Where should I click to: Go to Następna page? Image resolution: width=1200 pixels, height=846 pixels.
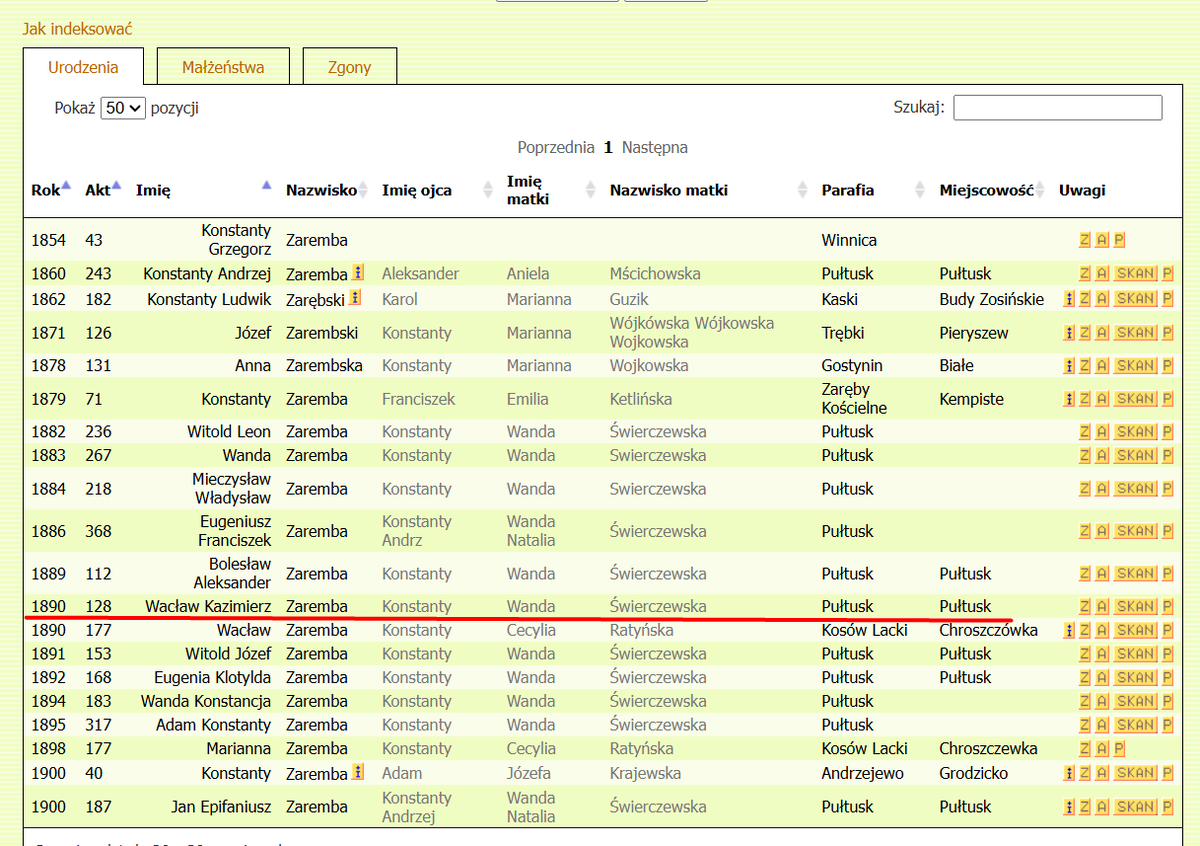point(655,147)
